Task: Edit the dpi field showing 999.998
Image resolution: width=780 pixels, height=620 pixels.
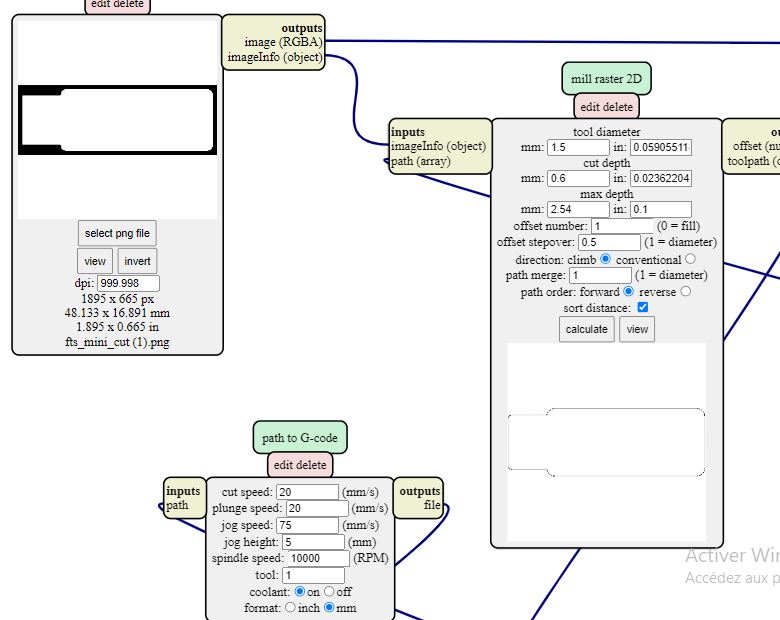Action: point(128,283)
